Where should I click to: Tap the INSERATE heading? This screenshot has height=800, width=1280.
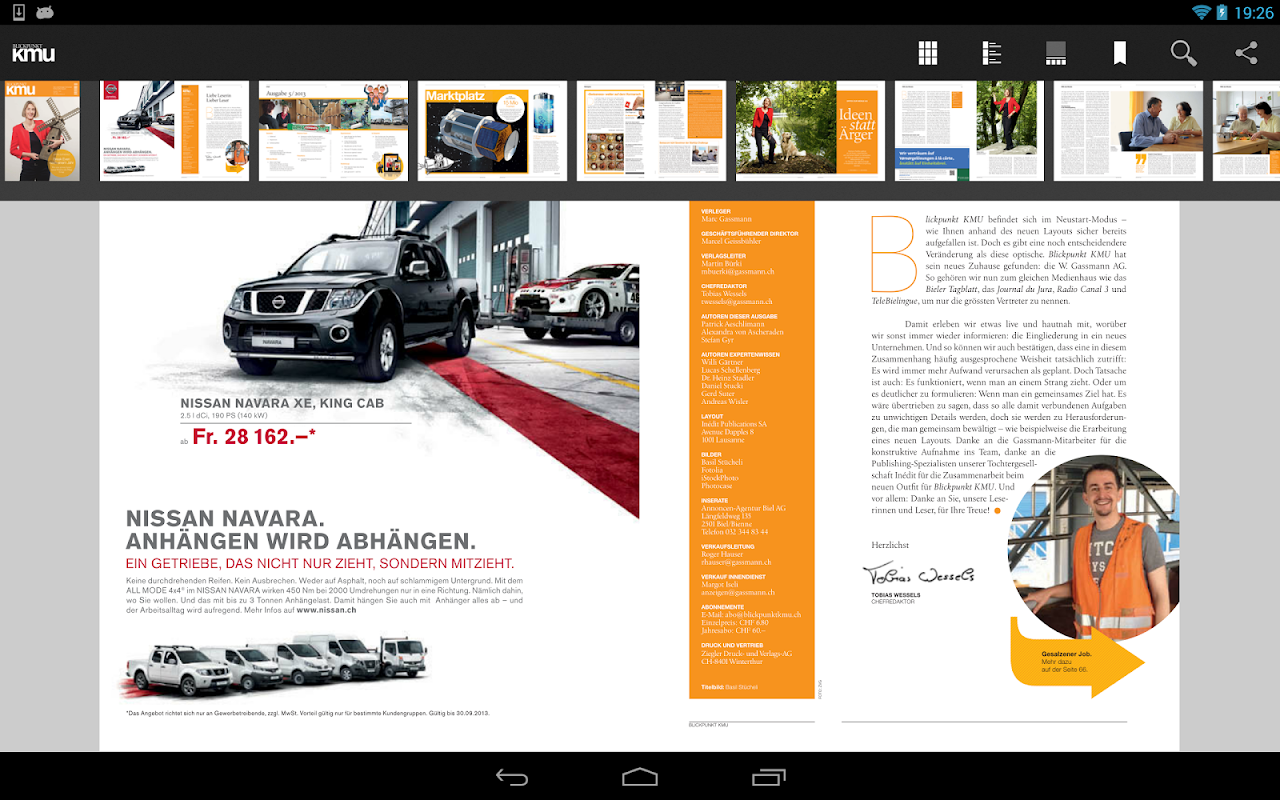715,500
